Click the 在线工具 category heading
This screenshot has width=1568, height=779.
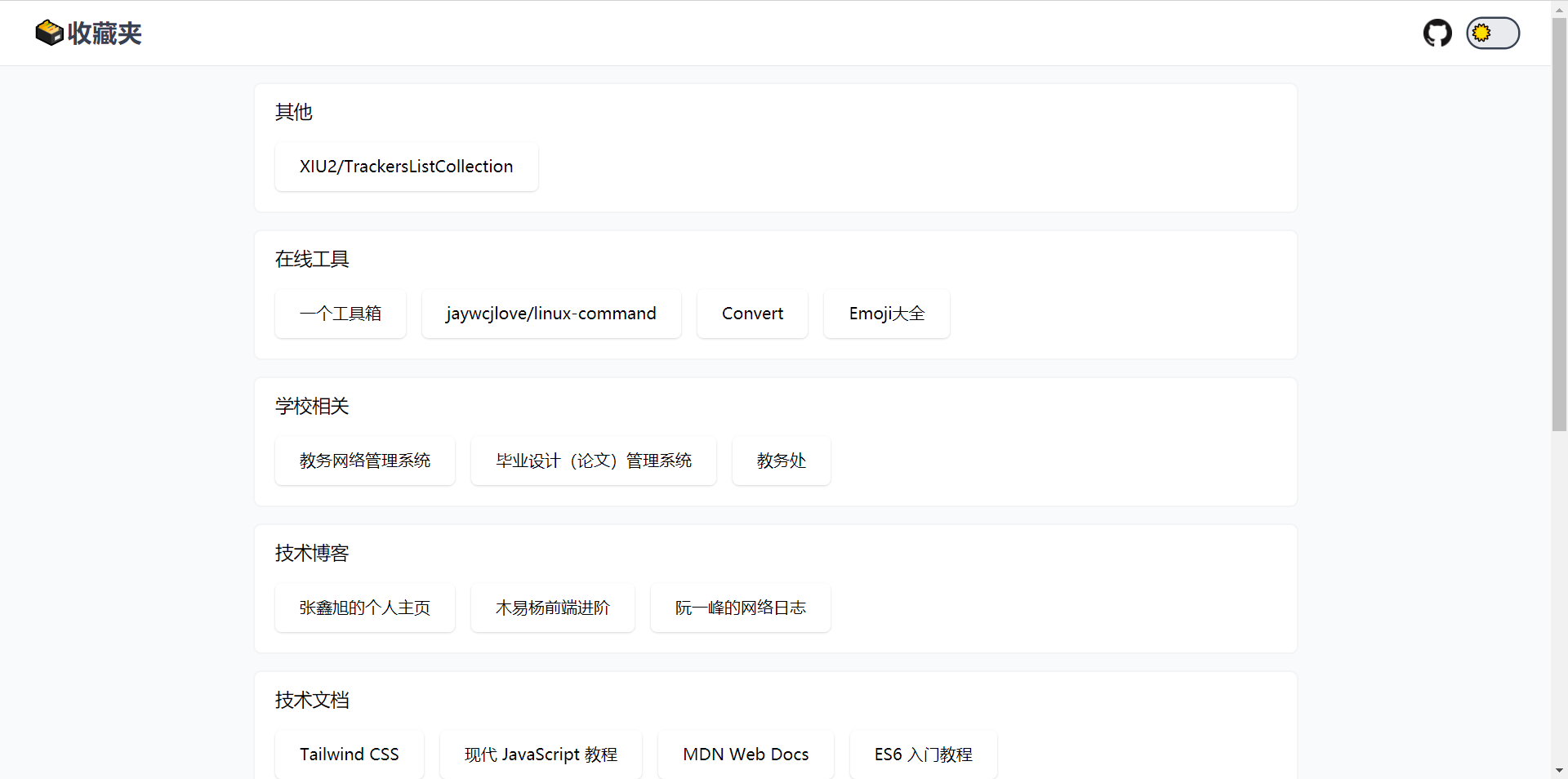coord(312,259)
